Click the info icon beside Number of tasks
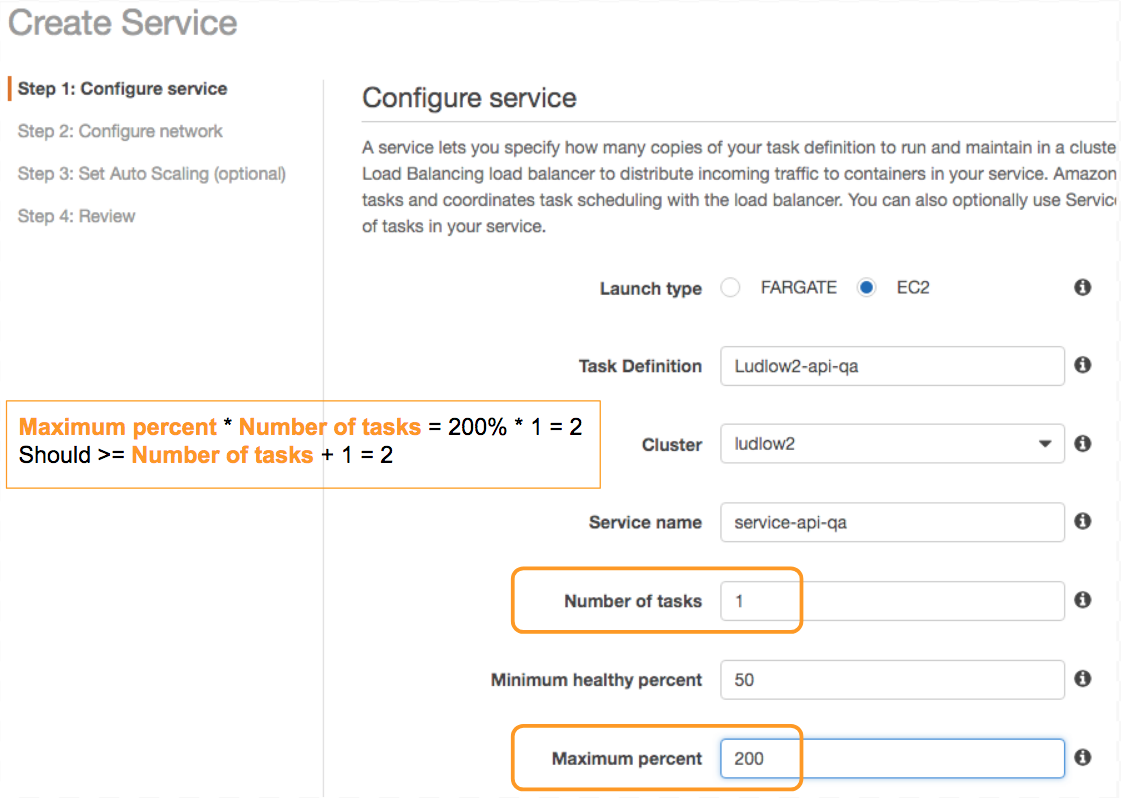Screen dimensions: 1121x798 [x=1082, y=600]
